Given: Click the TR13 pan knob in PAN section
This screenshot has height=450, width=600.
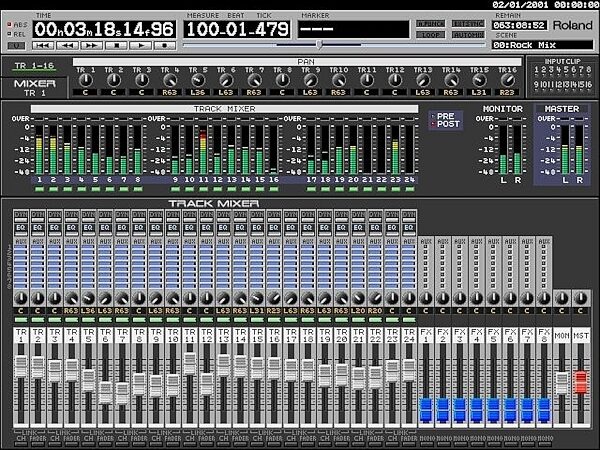Looking at the screenshot, I should tap(423, 80).
